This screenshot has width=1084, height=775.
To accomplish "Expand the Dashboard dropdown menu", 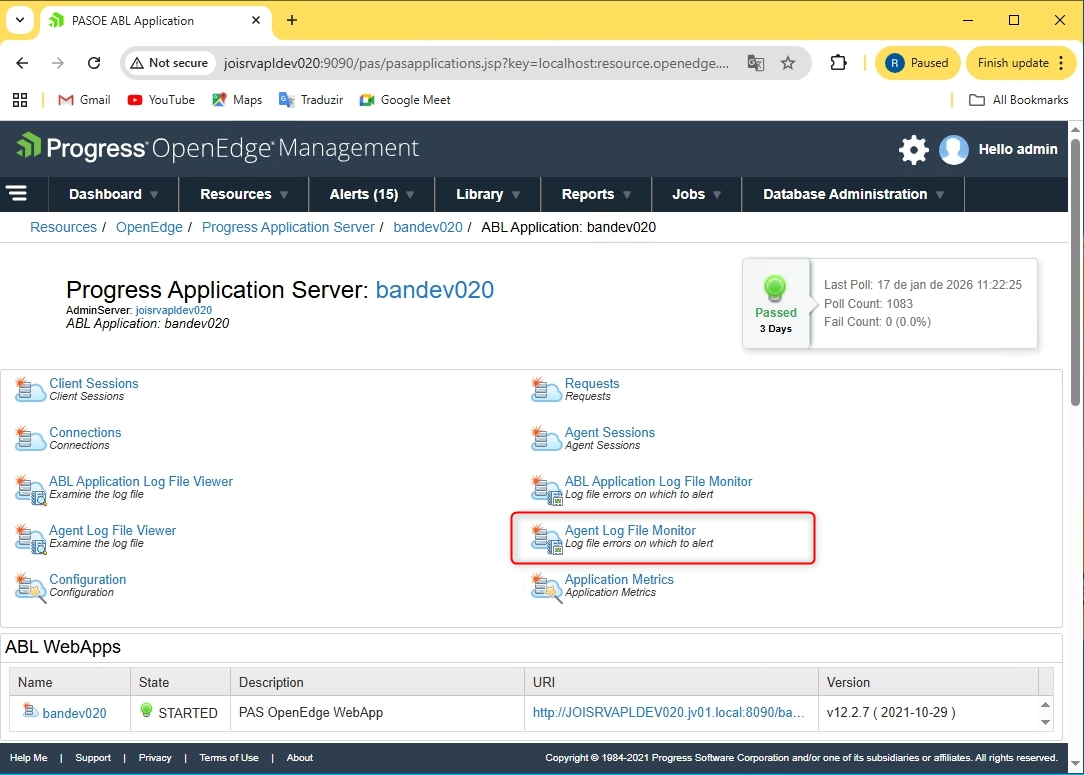I will click(114, 194).
